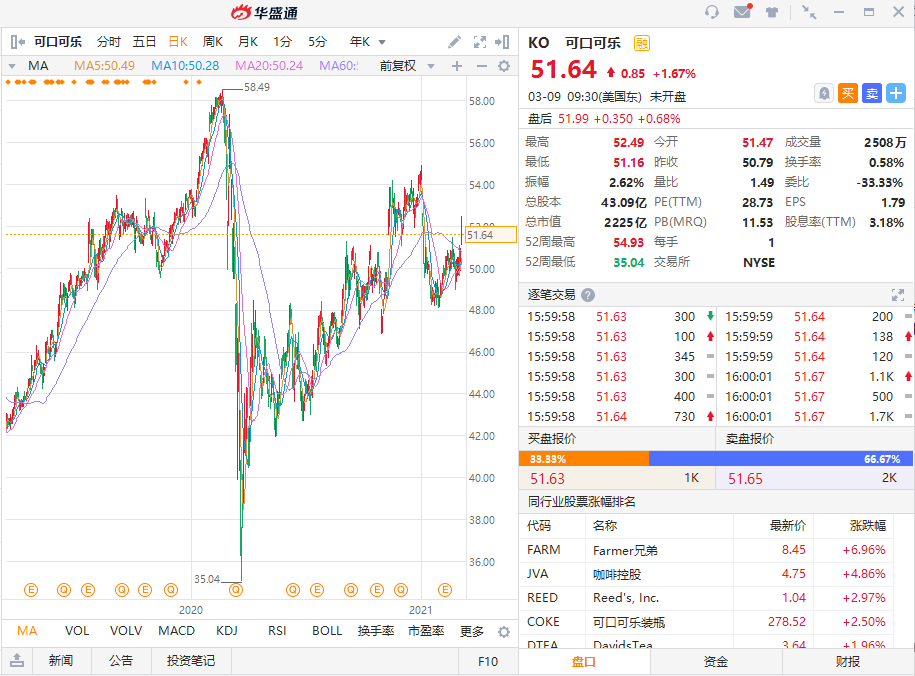Open customer service headset icon
Screen dimensions: 915x676
click(x=711, y=12)
